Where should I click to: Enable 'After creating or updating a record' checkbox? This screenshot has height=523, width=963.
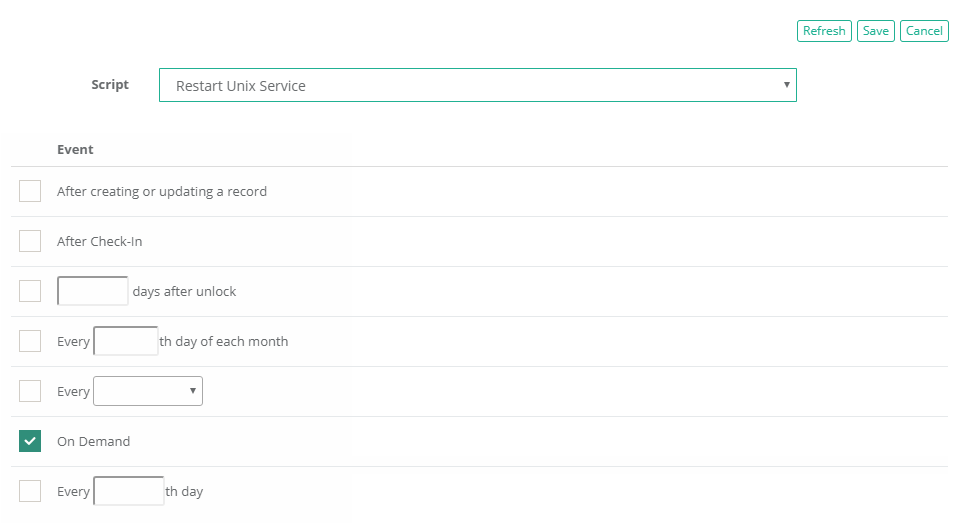tap(30, 191)
